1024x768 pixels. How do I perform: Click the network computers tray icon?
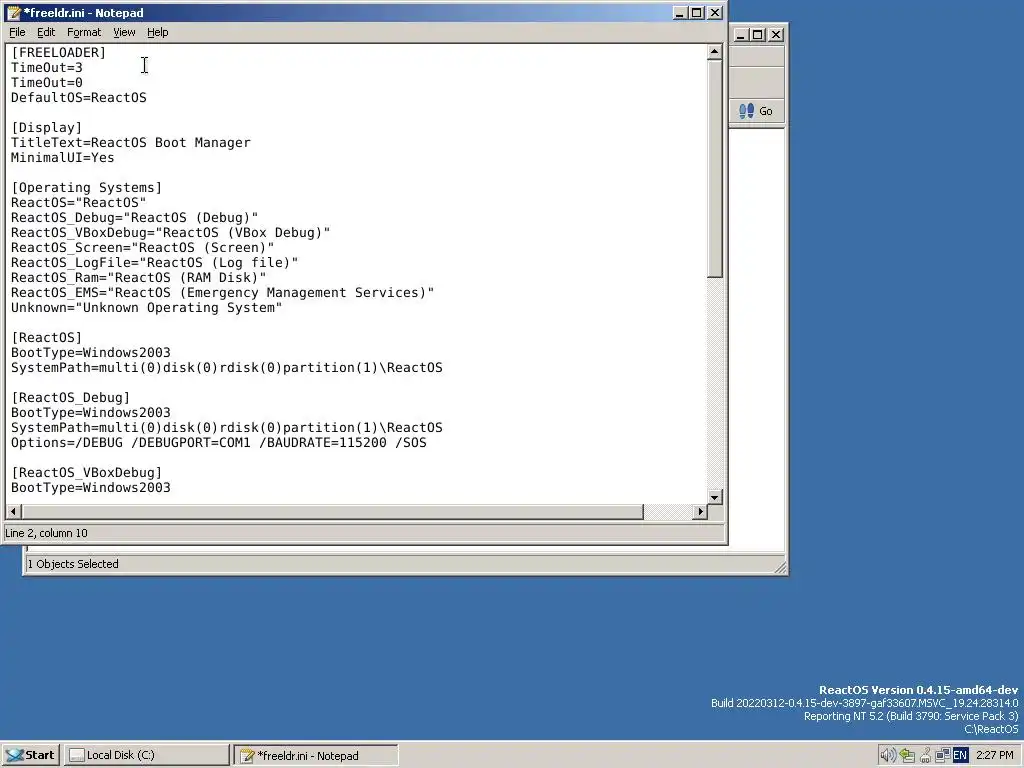click(942, 755)
